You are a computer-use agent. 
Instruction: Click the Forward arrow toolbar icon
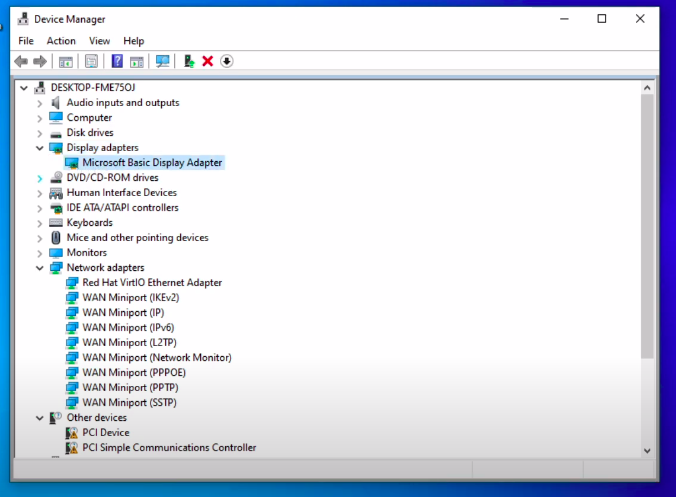click(40, 61)
